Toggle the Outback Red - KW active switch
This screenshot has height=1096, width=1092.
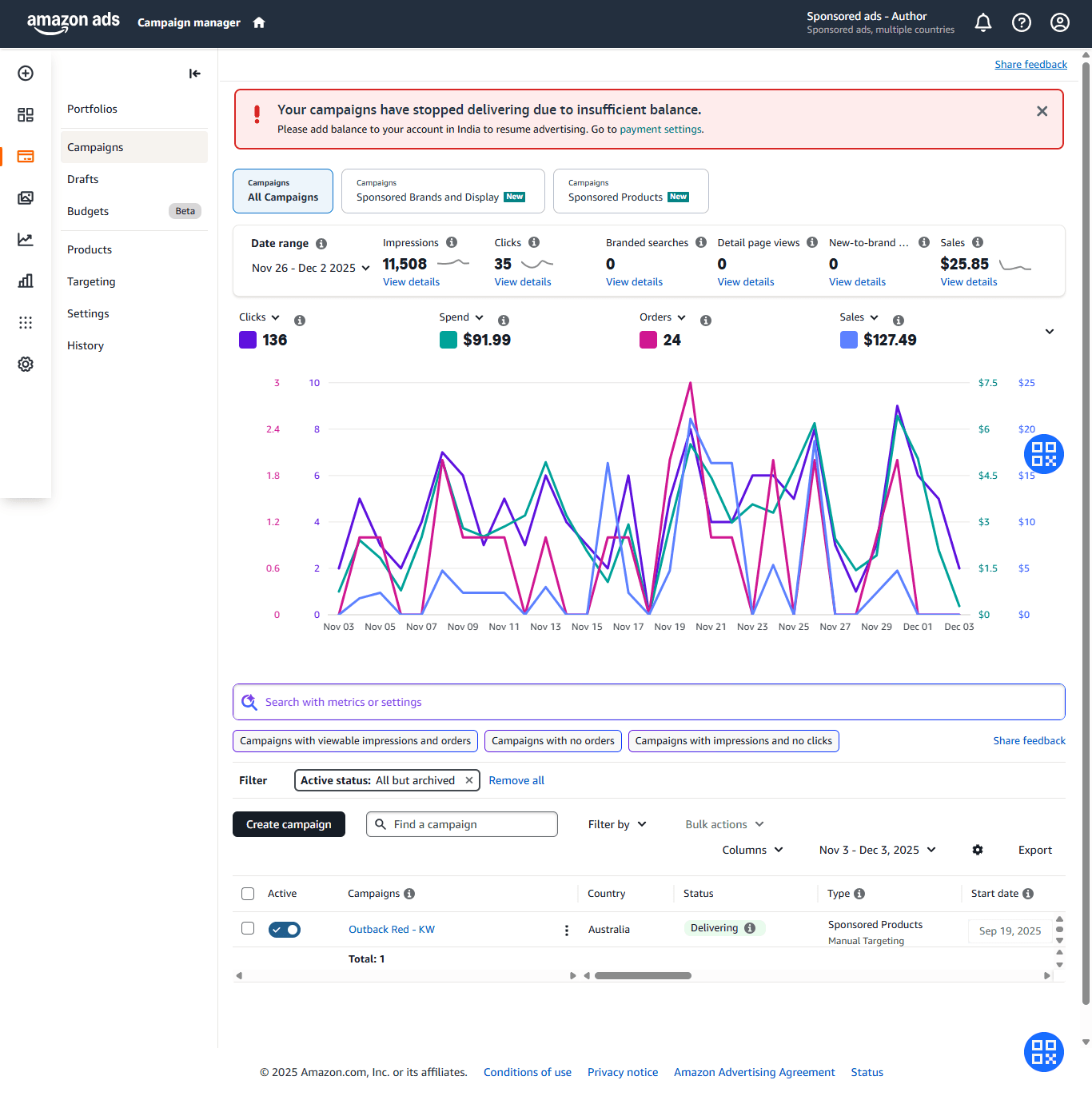pos(285,930)
